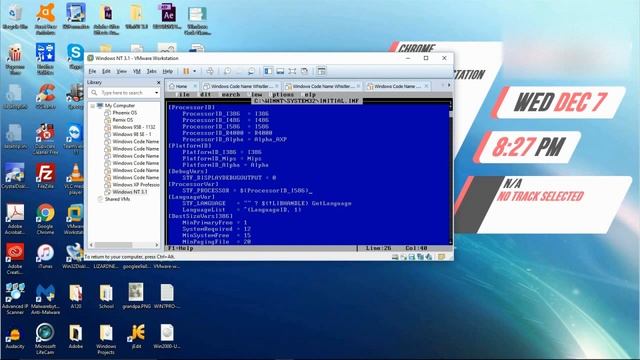Open the Recycle Bin desktop icon
640x360 pixels.
pyautogui.click(x=15, y=17)
